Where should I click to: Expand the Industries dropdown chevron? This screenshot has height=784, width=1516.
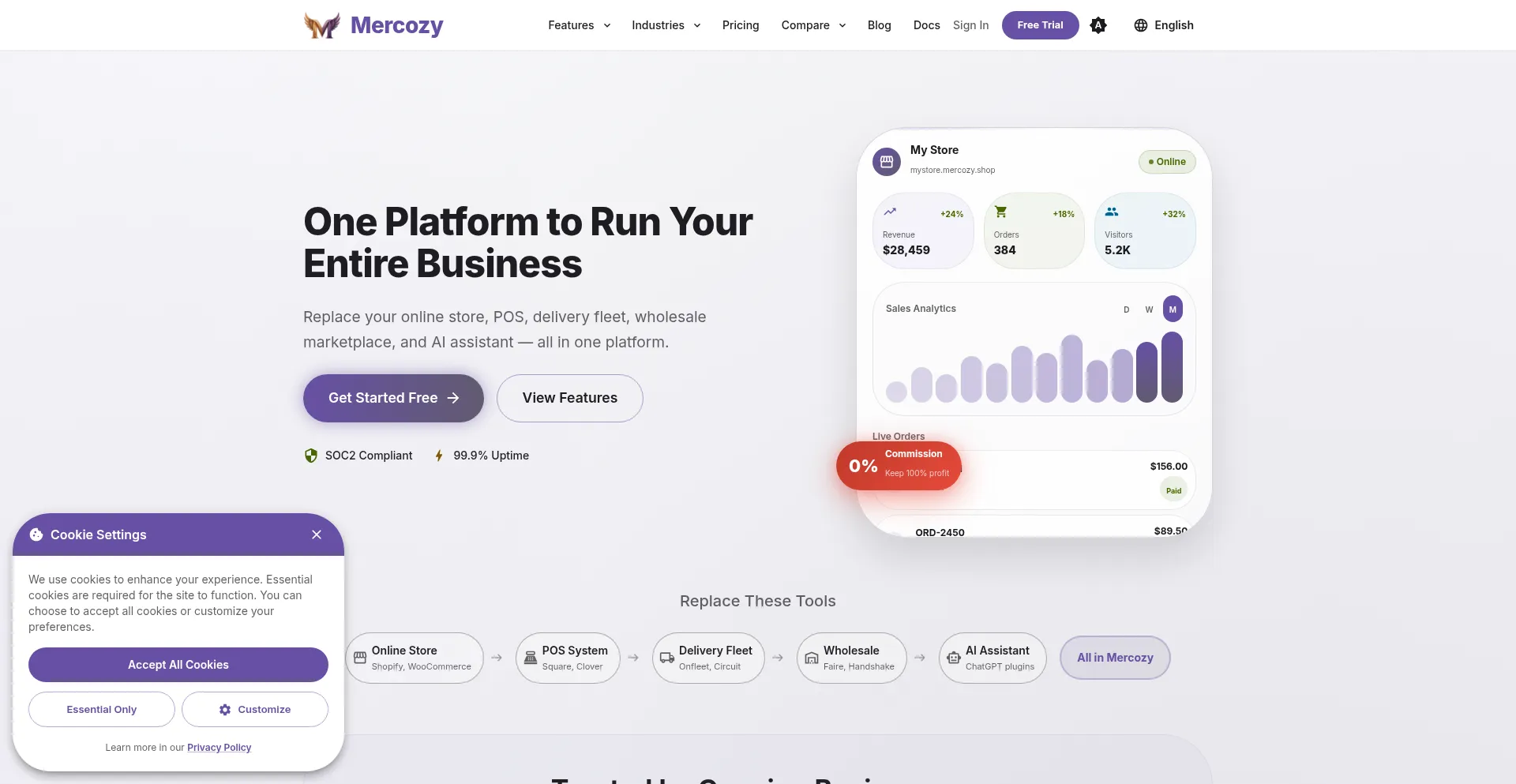[x=697, y=25]
